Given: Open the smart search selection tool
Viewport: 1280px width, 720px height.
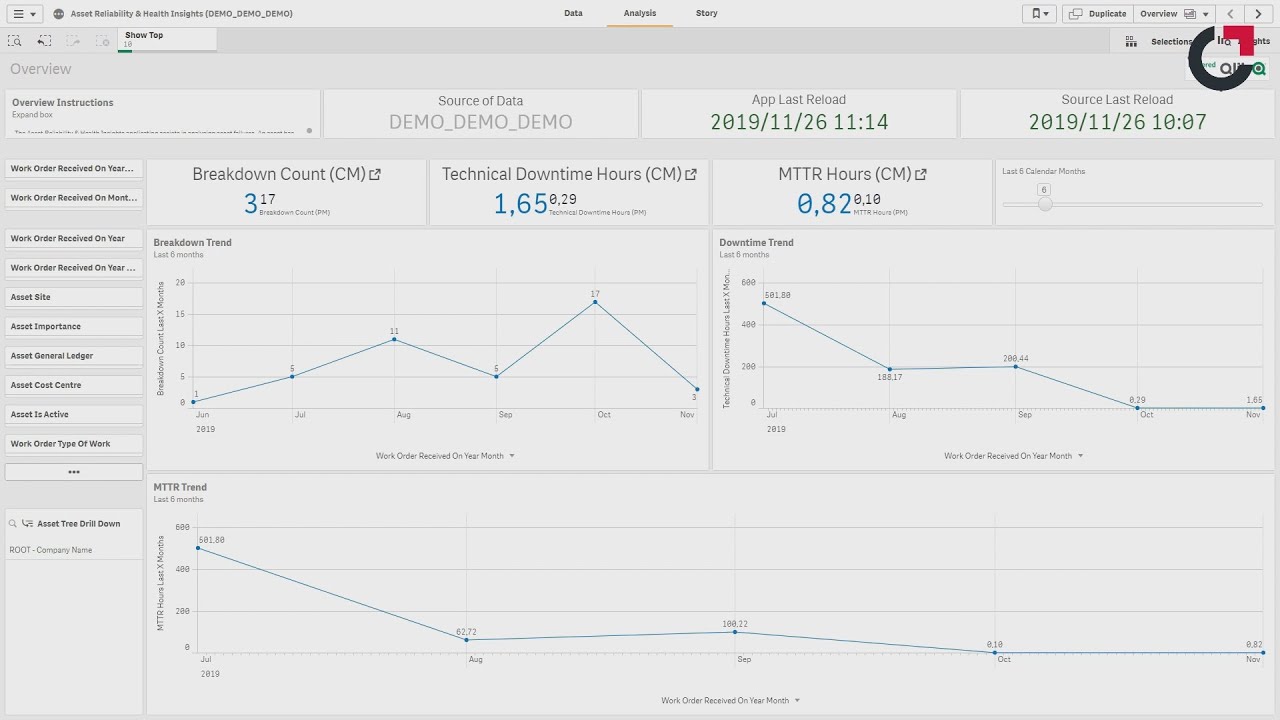Looking at the screenshot, I should (x=14, y=41).
